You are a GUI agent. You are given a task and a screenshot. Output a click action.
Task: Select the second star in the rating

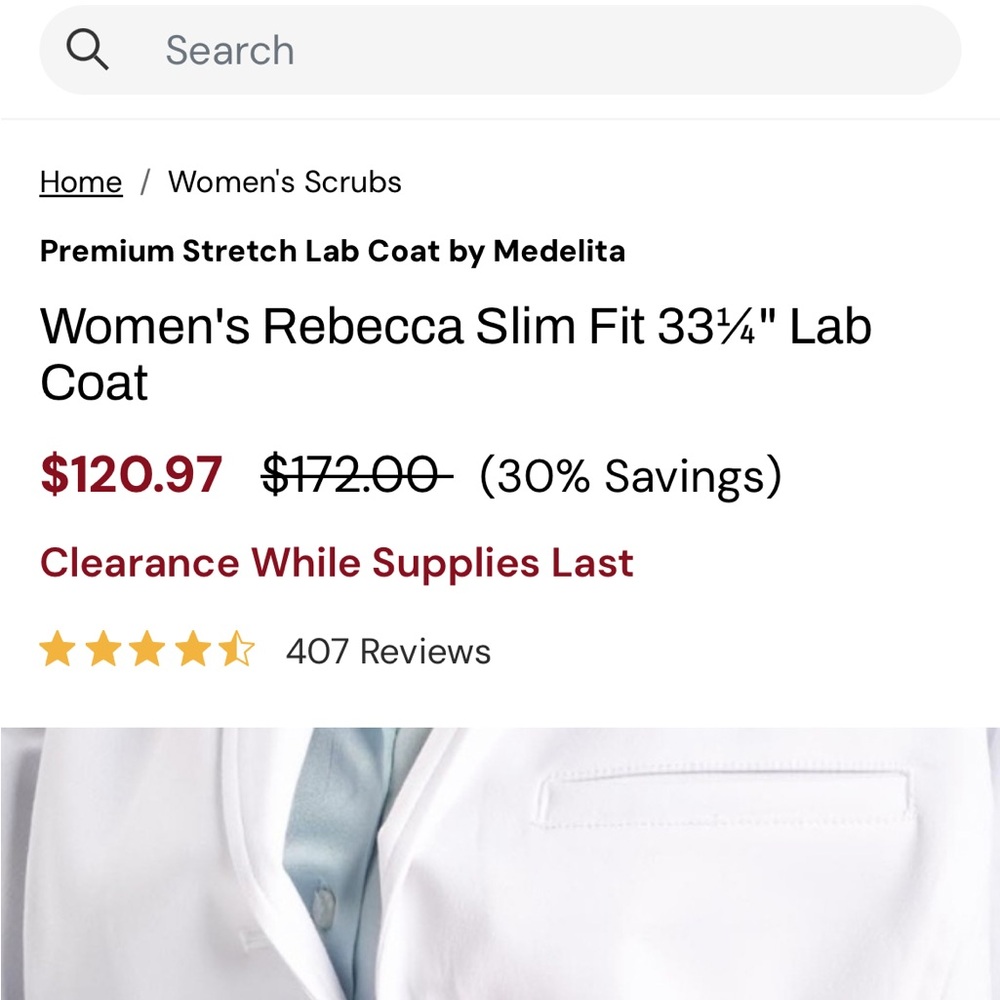tap(103, 650)
